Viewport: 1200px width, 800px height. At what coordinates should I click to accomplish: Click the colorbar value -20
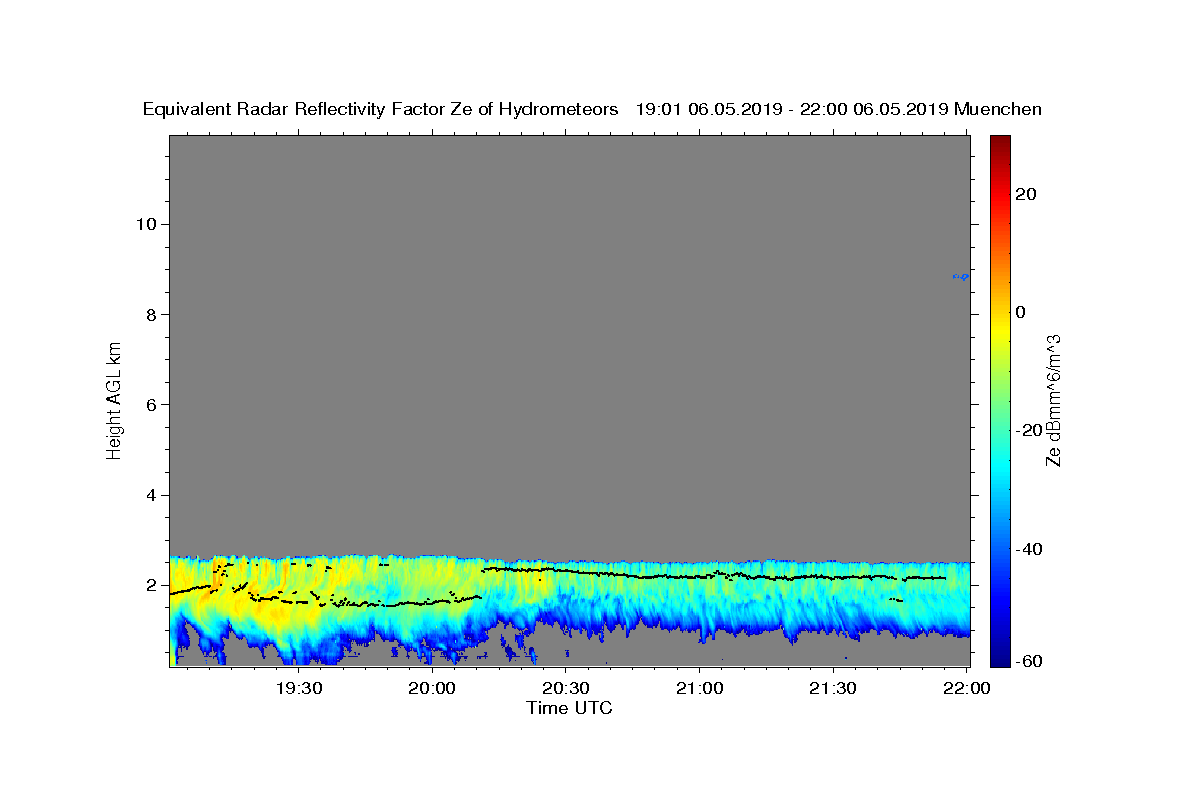tap(1027, 430)
